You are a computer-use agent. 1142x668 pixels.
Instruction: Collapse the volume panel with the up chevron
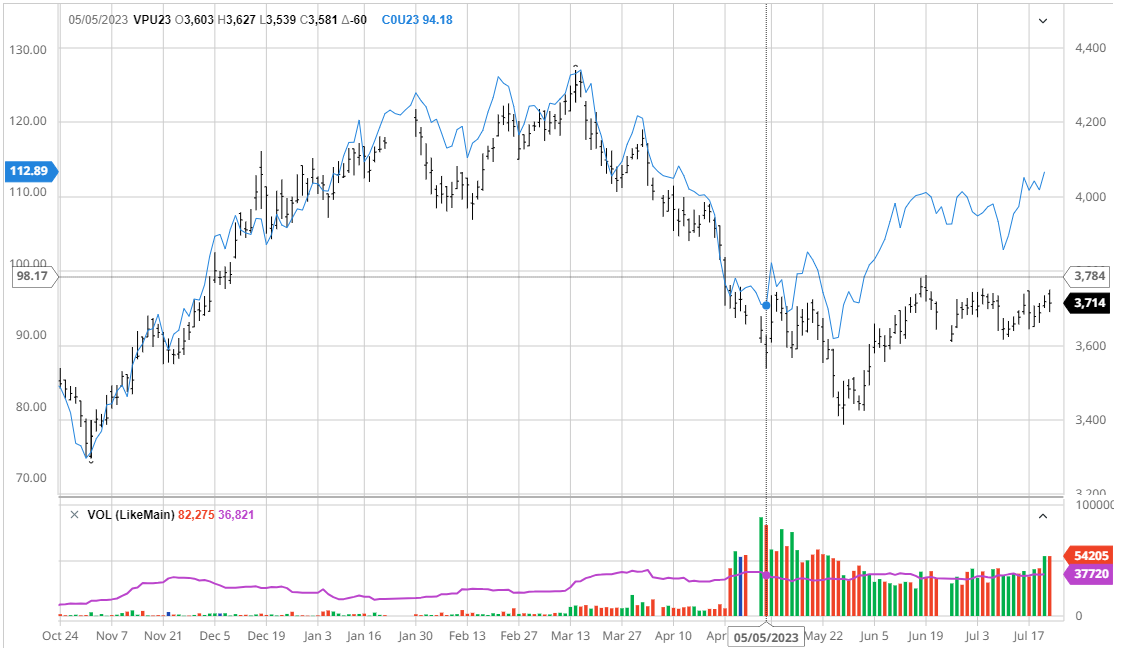(x=1042, y=516)
